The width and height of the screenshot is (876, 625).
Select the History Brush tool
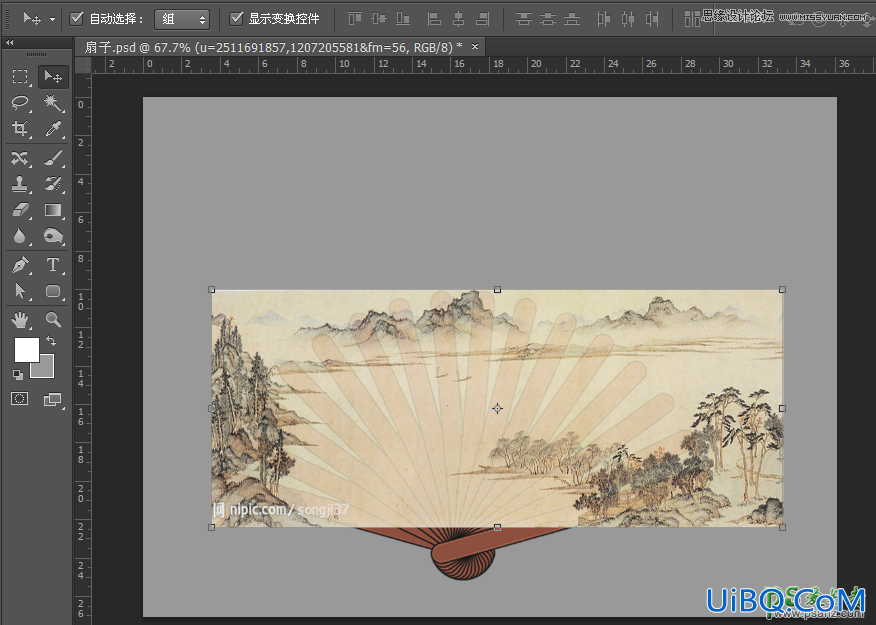53,184
